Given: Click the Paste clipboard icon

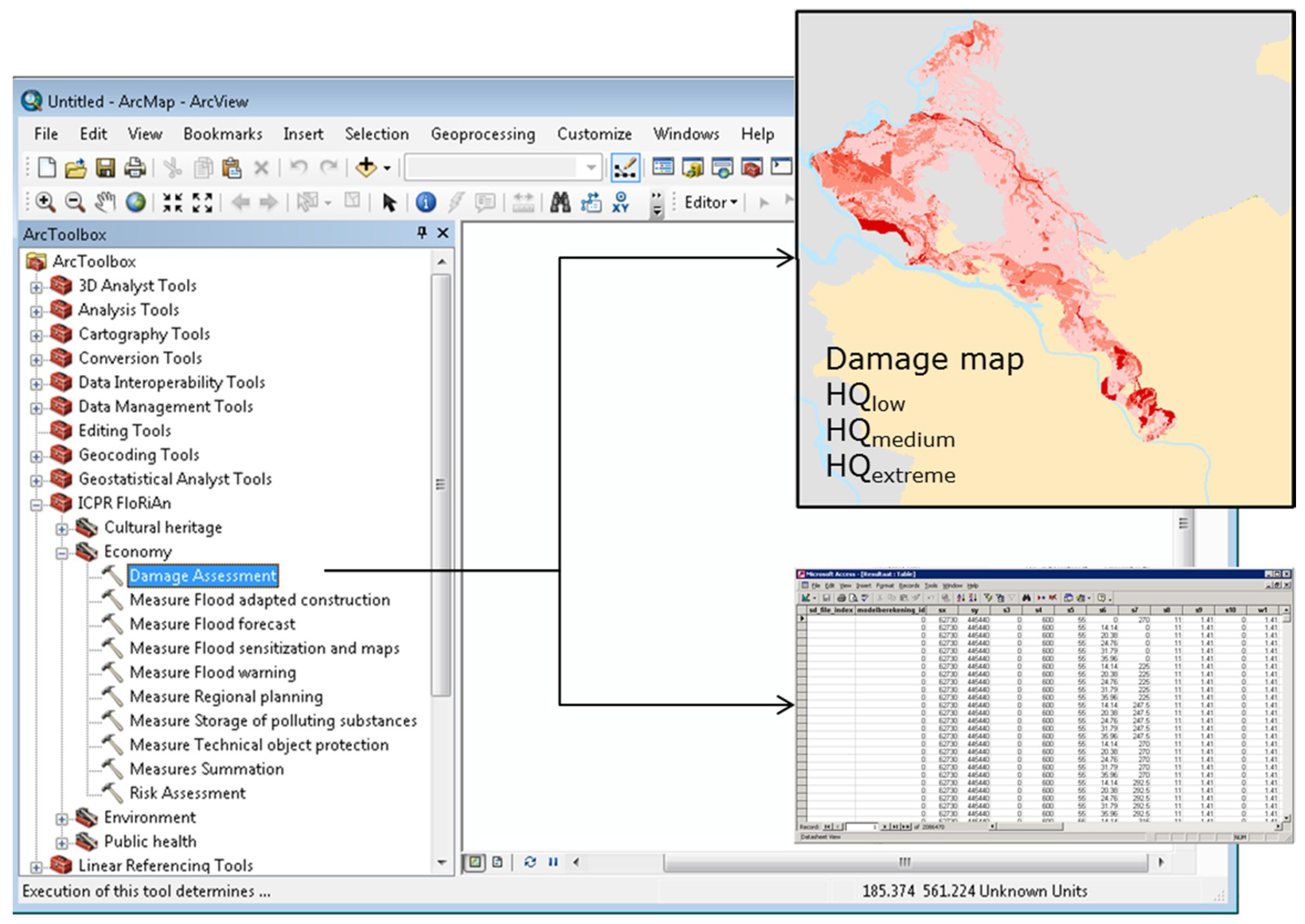Looking at the screenshot, I should 232,168.
